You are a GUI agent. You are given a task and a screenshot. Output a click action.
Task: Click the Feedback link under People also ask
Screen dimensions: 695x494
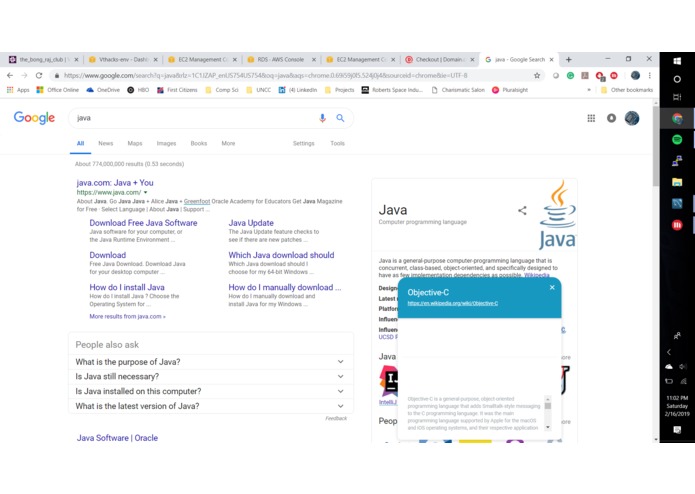click(x=336, y=418)
